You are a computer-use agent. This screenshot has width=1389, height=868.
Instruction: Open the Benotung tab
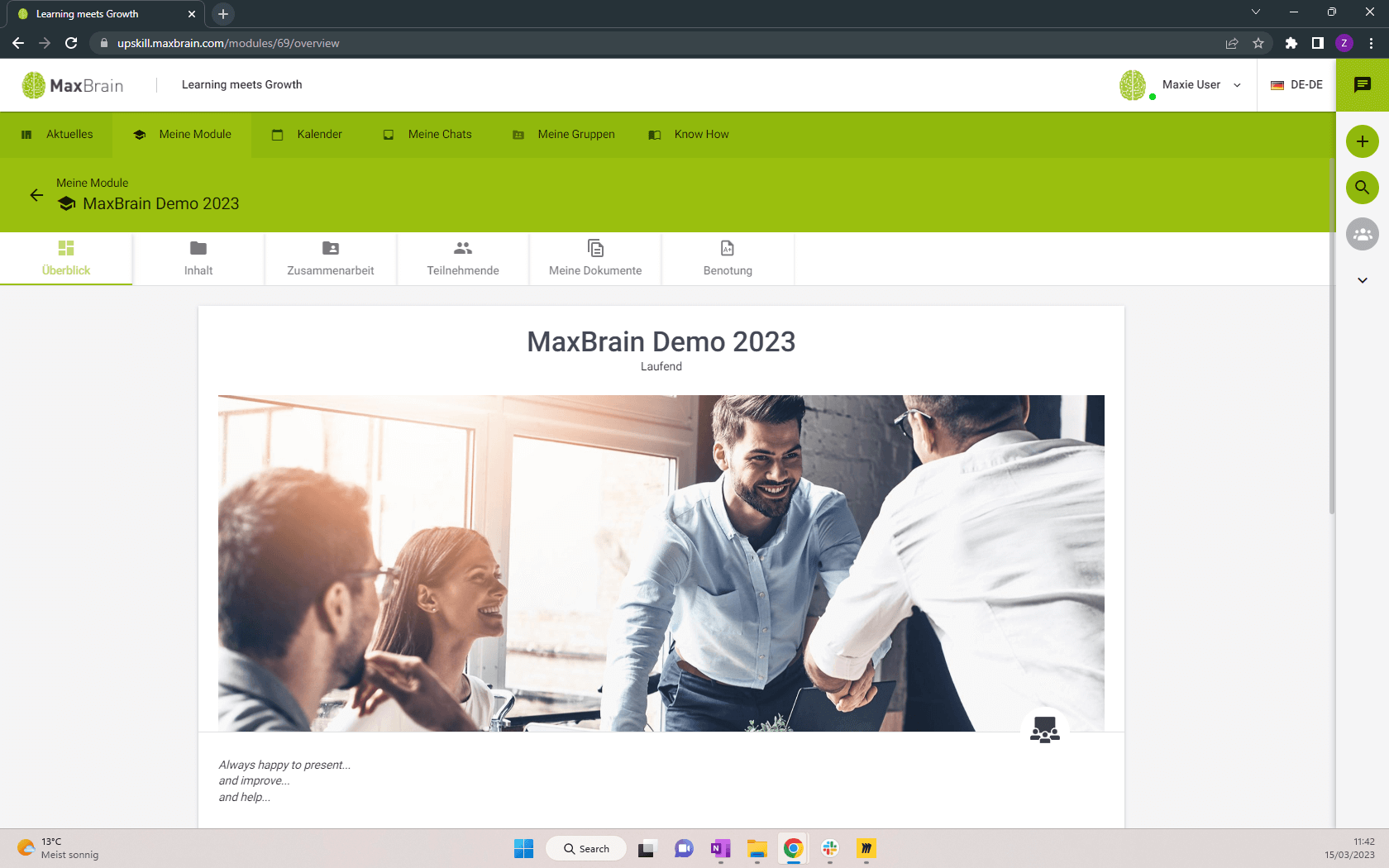pyautogui.click(x=728, y=259)
